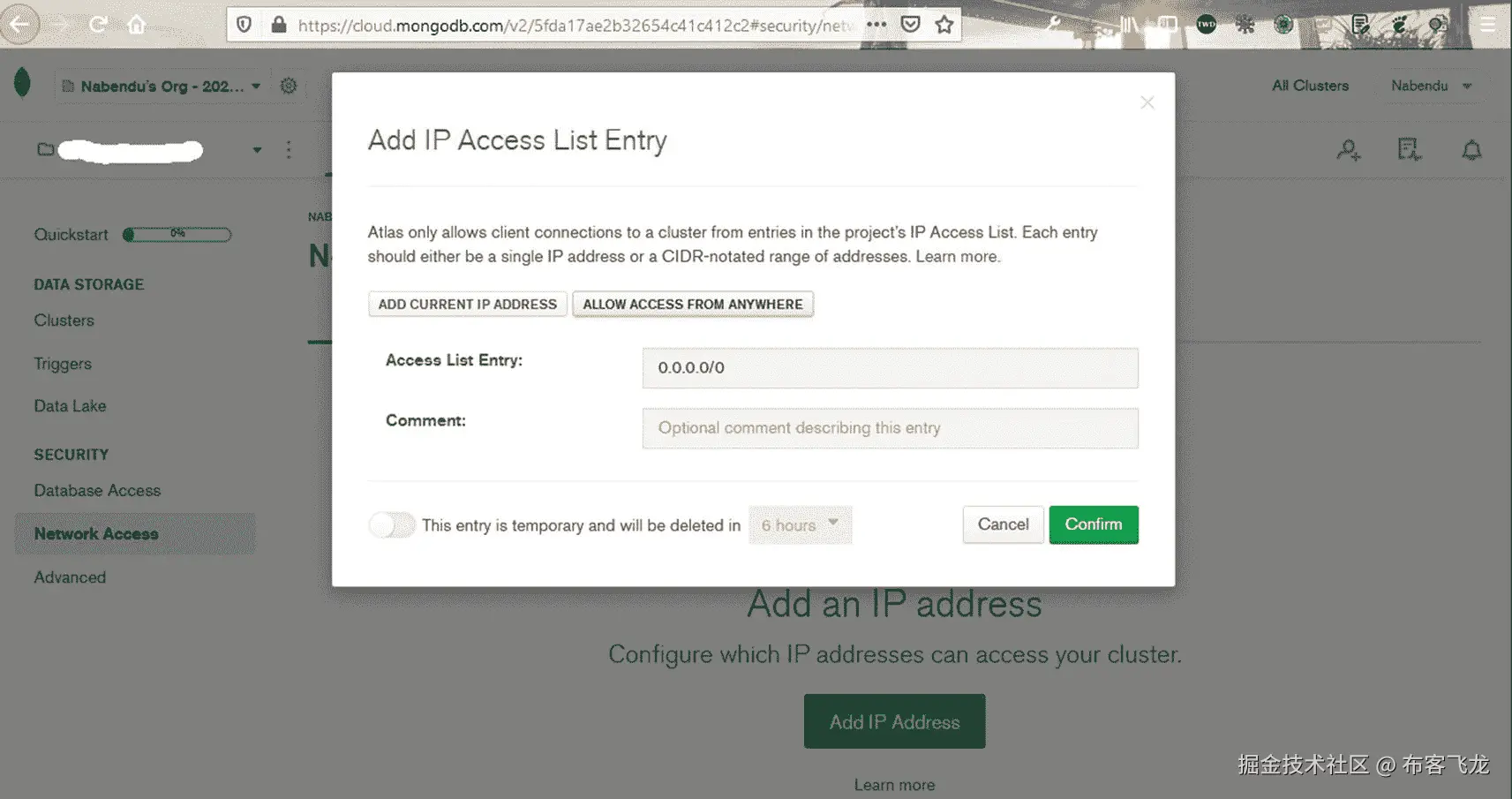Open the bell notifications icon
The height and width of the screenshot is (799, 1512).
click(1471, 150)
